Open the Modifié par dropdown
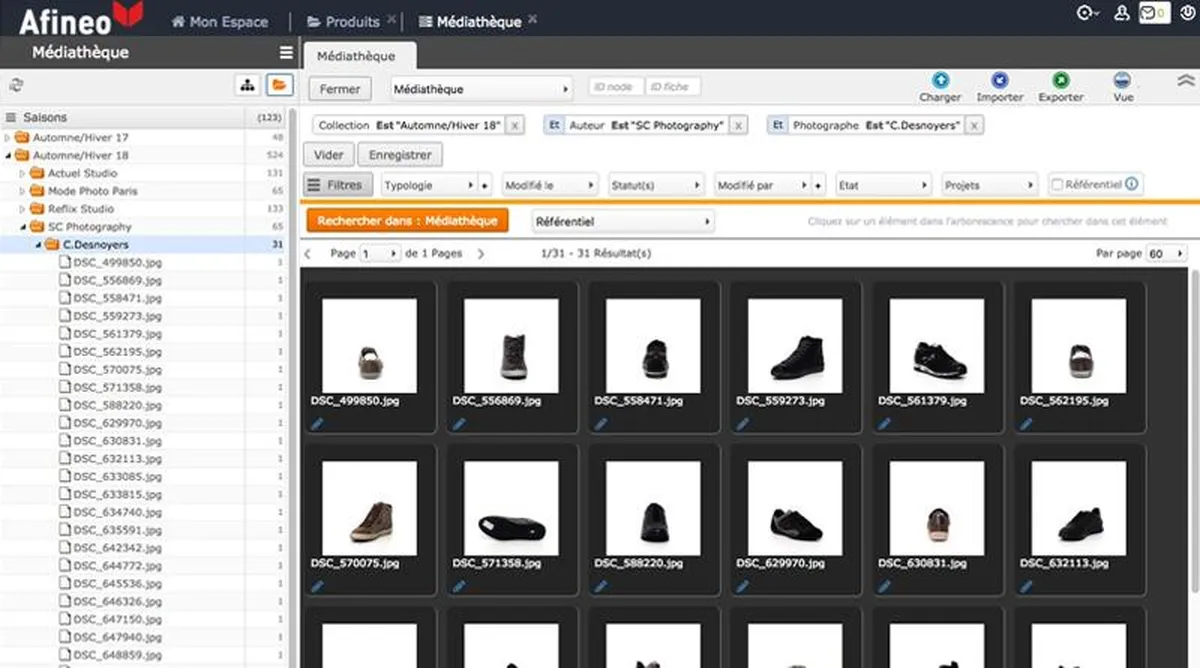Viewport: 1200px width, 668px height. click(x=762, y=185)
